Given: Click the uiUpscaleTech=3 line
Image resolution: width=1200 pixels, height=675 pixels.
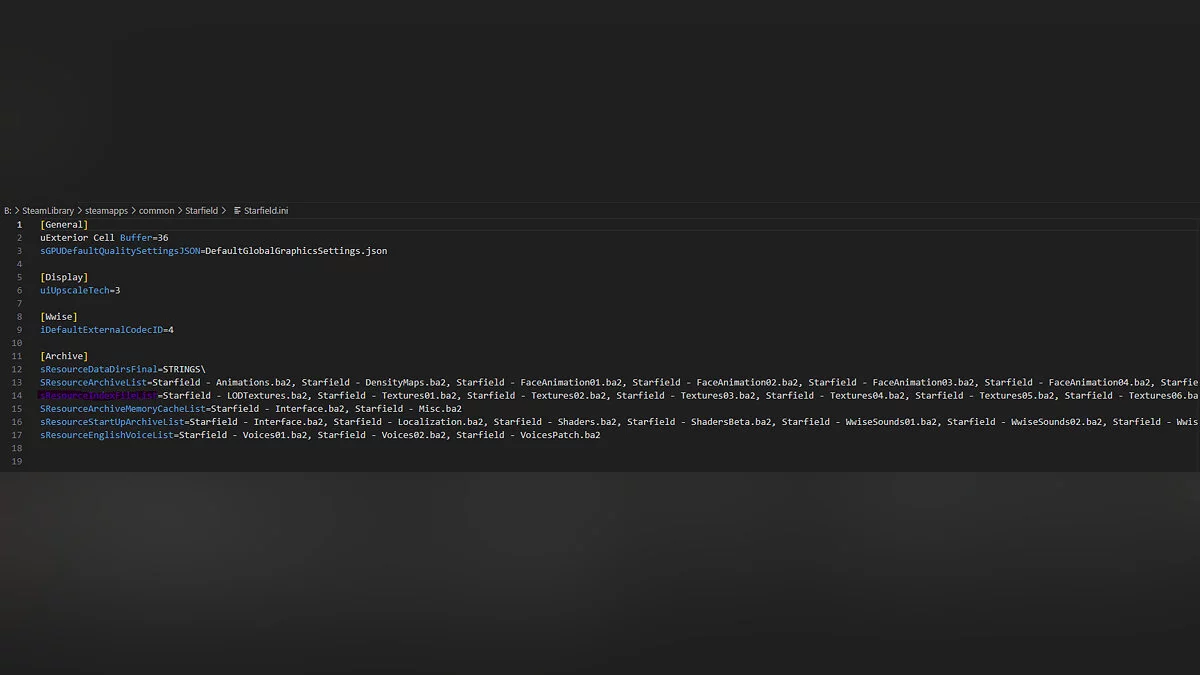Looking at the screenshot, I should click(80, 290).
